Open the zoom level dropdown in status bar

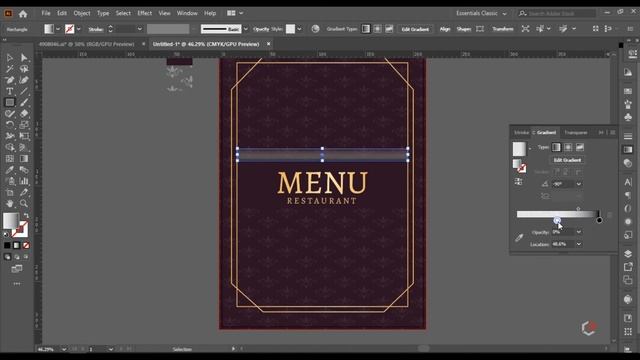pos(64,349)
